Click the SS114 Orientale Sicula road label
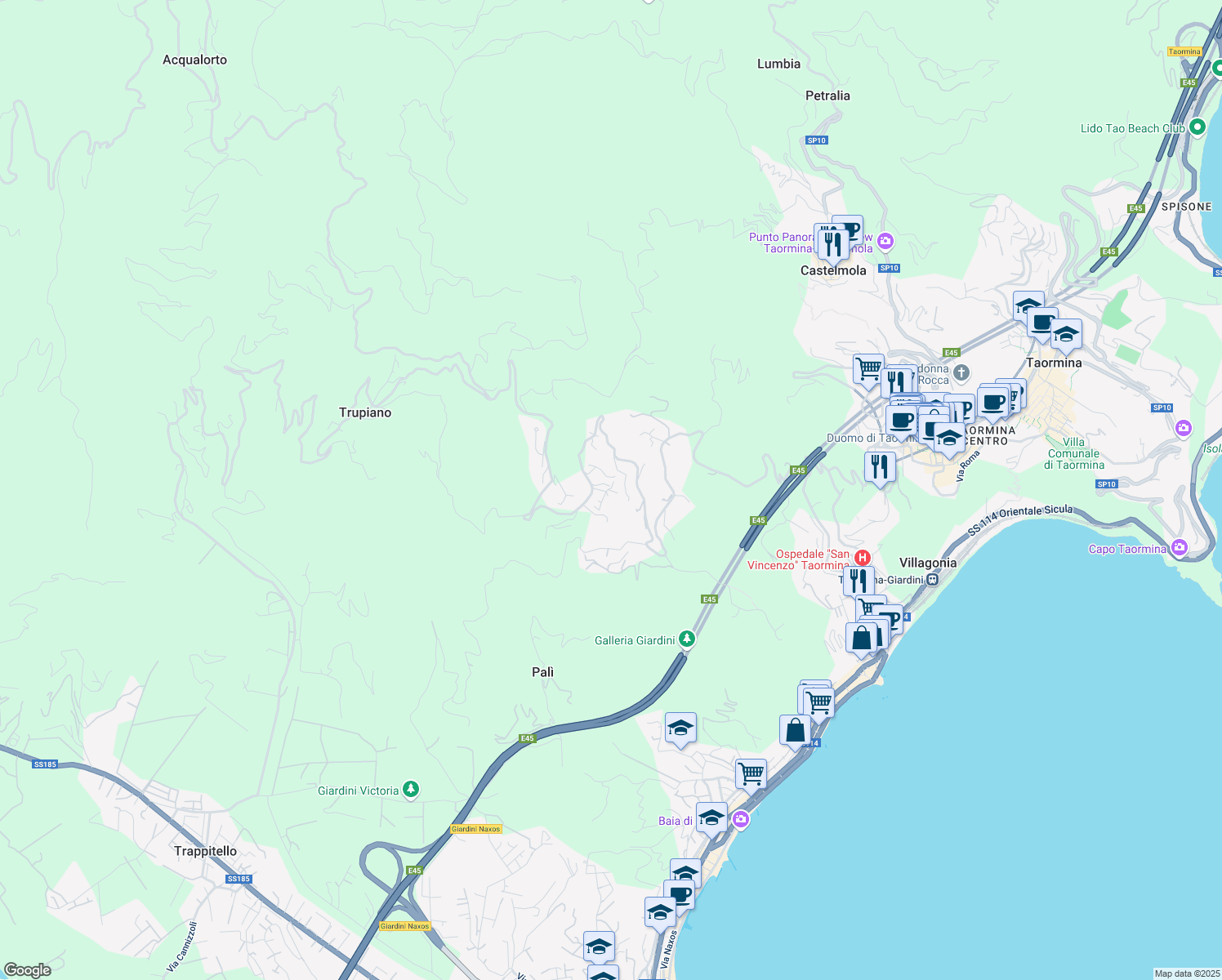 tap(1020, 519)
